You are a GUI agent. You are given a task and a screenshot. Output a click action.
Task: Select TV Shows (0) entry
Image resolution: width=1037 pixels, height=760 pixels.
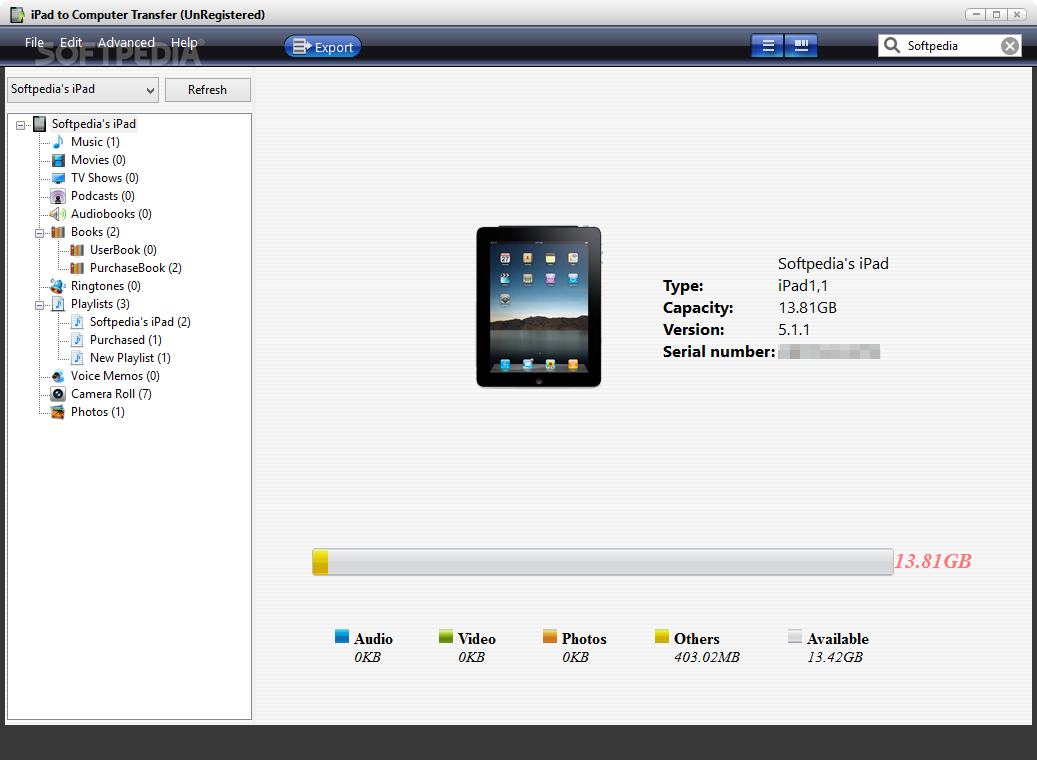(x=104, y=178)
